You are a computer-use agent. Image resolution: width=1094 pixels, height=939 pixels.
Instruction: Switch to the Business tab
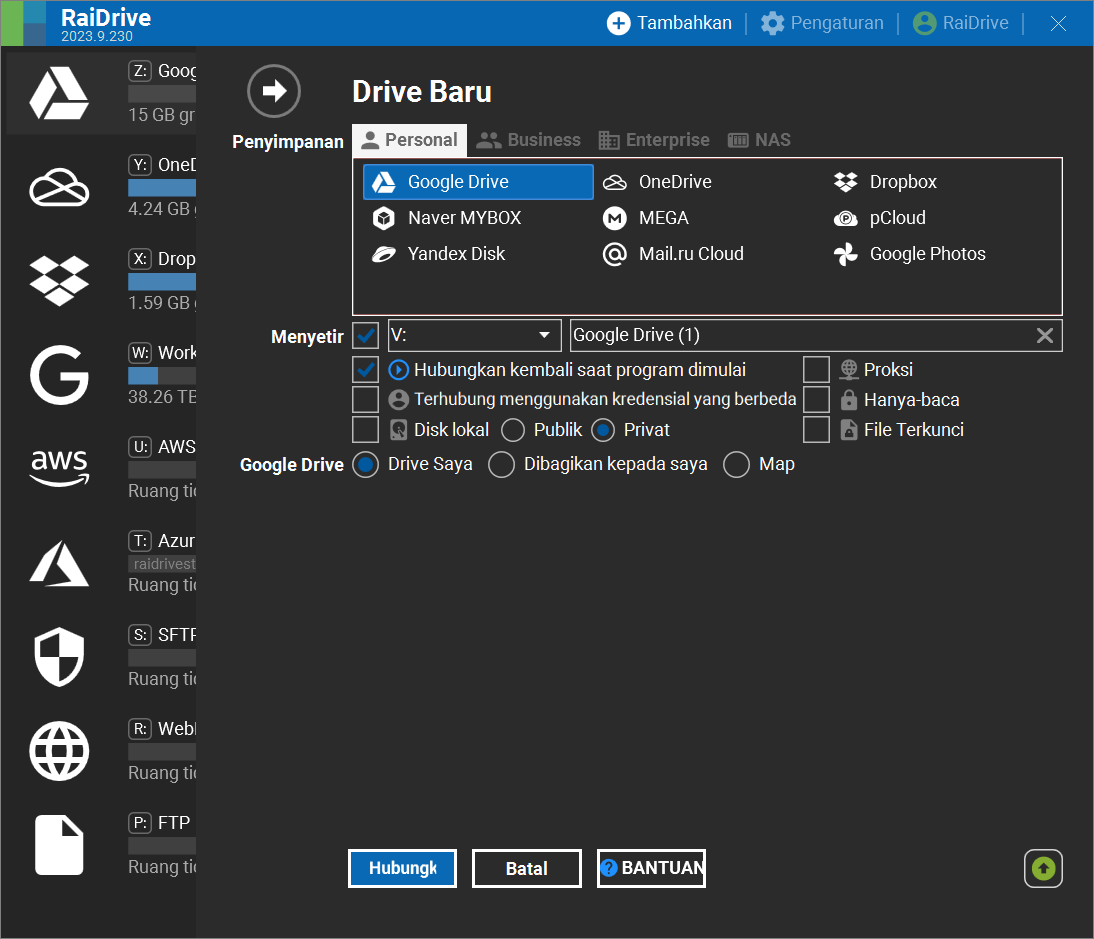pos(528,140)
